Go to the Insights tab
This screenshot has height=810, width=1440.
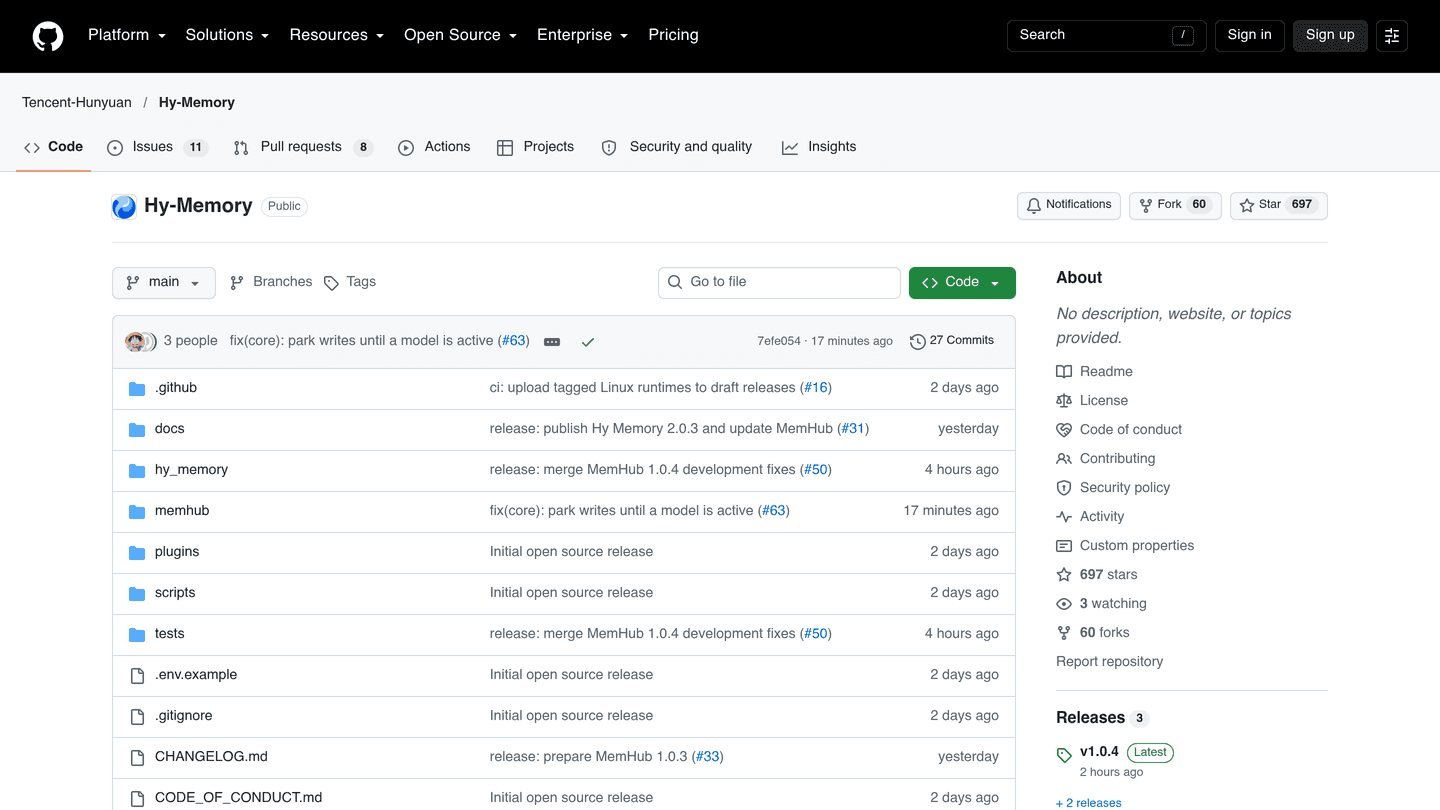tap(819, 147)
